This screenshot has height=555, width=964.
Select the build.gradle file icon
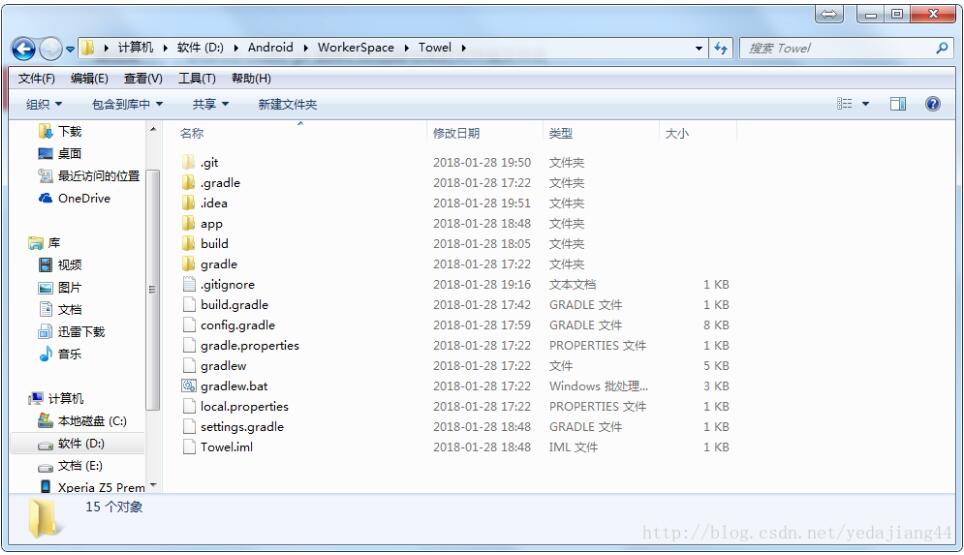189,304
